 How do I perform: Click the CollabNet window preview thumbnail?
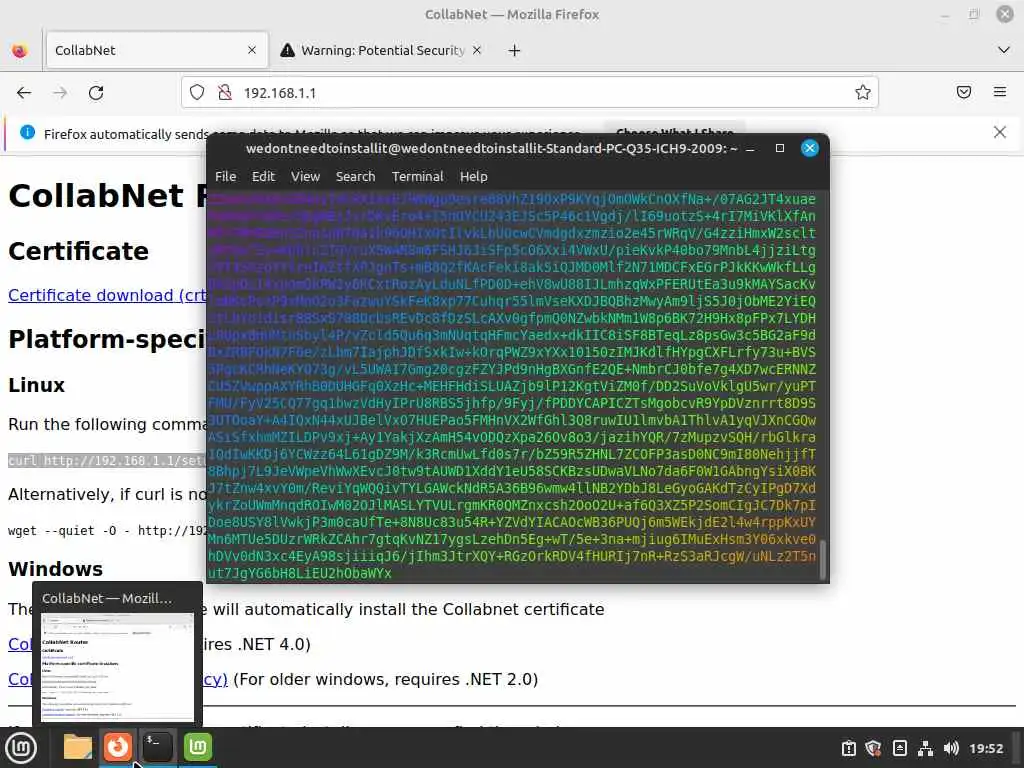point(117,667)
